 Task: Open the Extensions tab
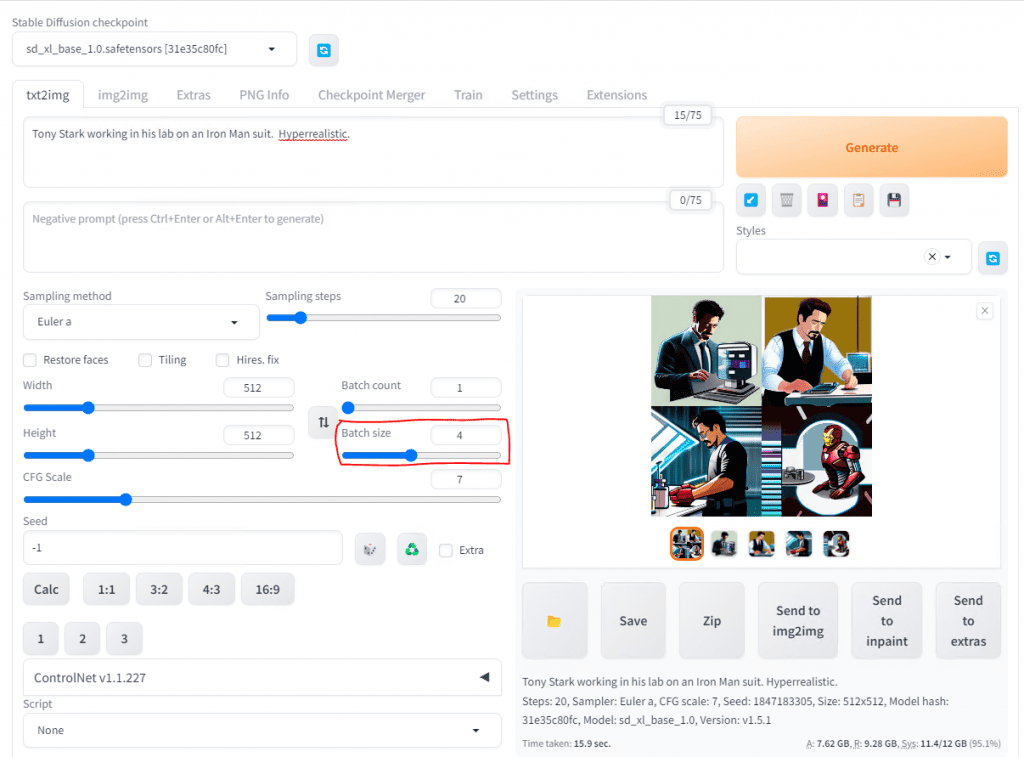pyautogui.click(x=616, y=95)
